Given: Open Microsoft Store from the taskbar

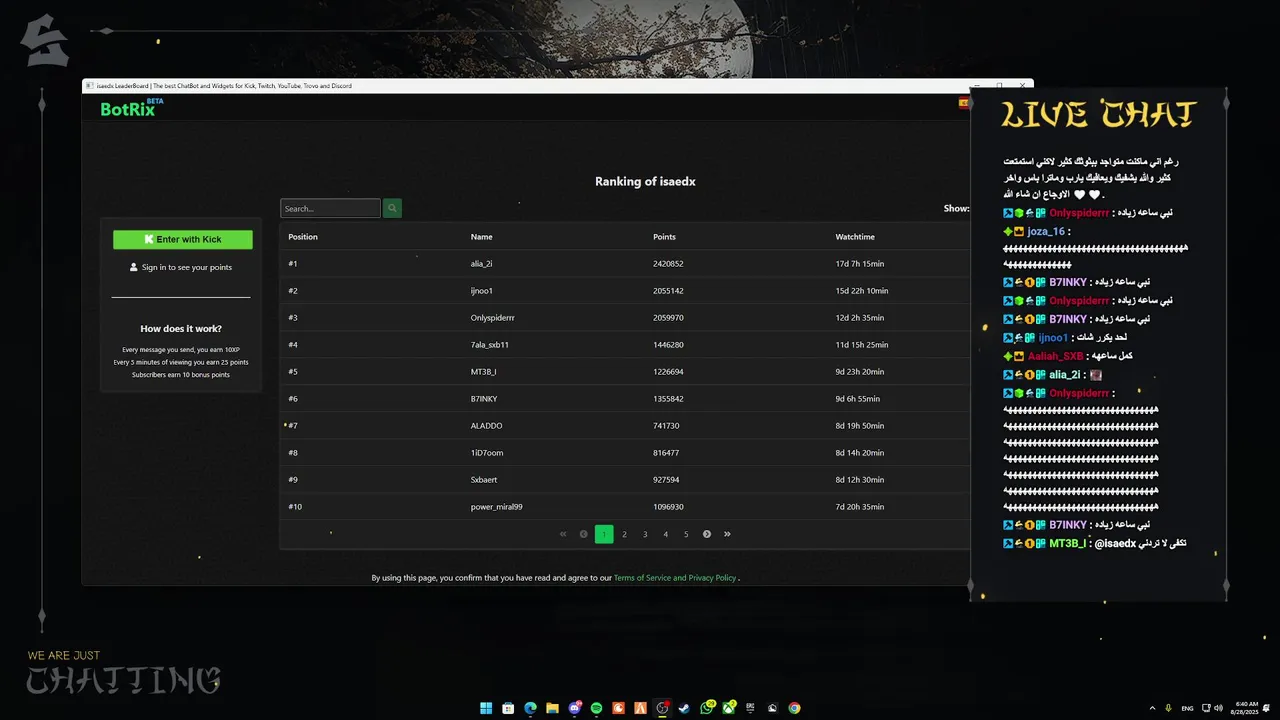Looking at the screenshot, I should coord(508,708).
